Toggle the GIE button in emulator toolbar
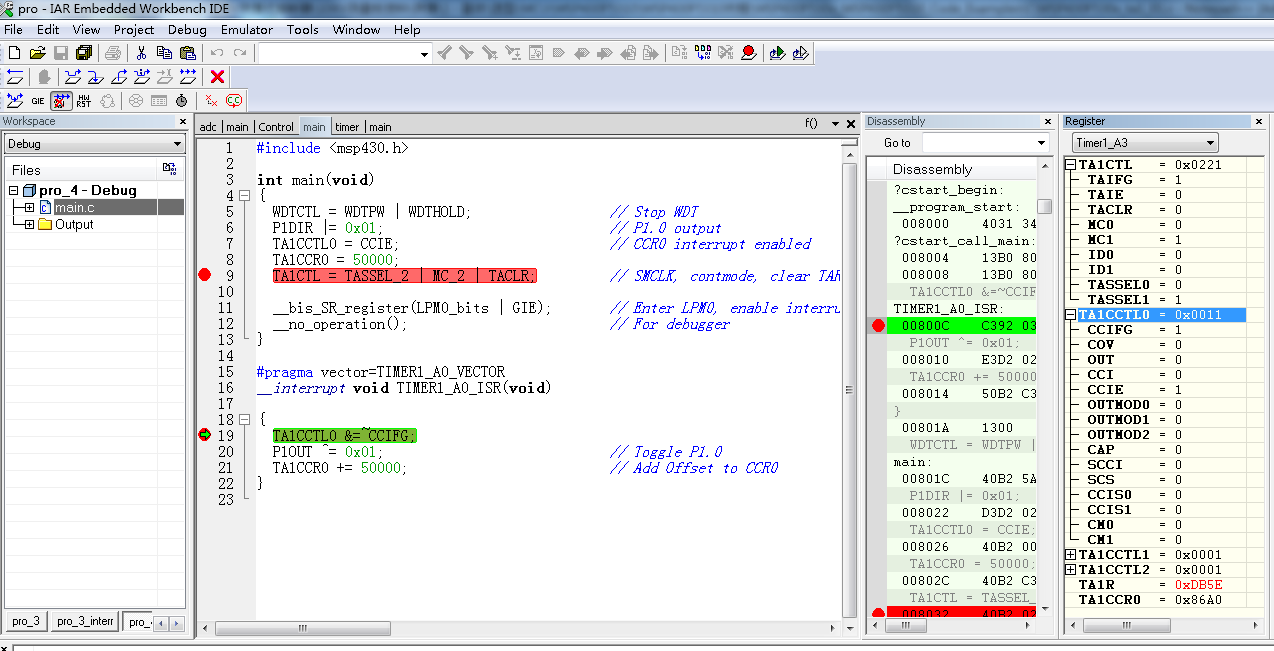The image size is (1274, 651). (38, 100)
